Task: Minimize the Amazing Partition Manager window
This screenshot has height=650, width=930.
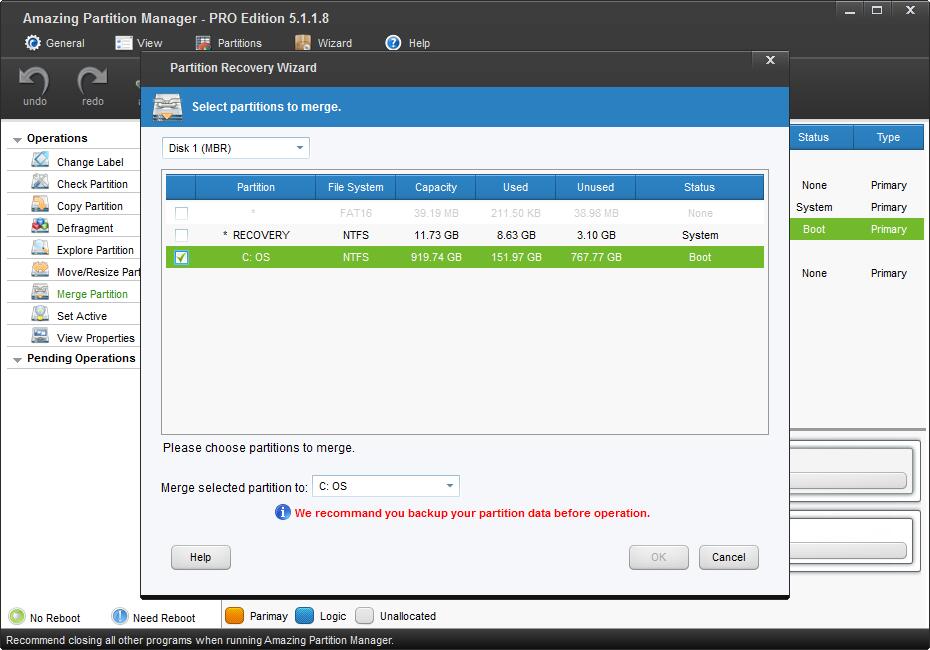Action: click(849, 11)
